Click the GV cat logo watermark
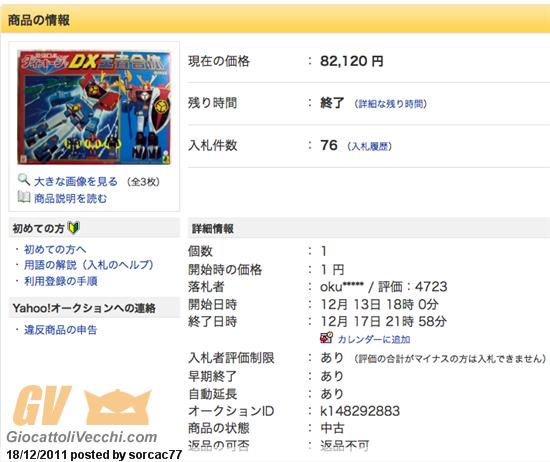The width and height of the screenshot is (550, 462). click(83, 406)
